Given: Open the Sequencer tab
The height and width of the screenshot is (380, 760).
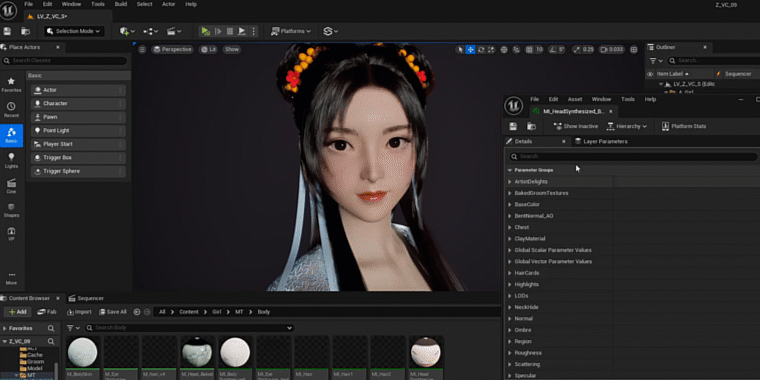Looking at the screenshot, I should click(x=86, y=299).
